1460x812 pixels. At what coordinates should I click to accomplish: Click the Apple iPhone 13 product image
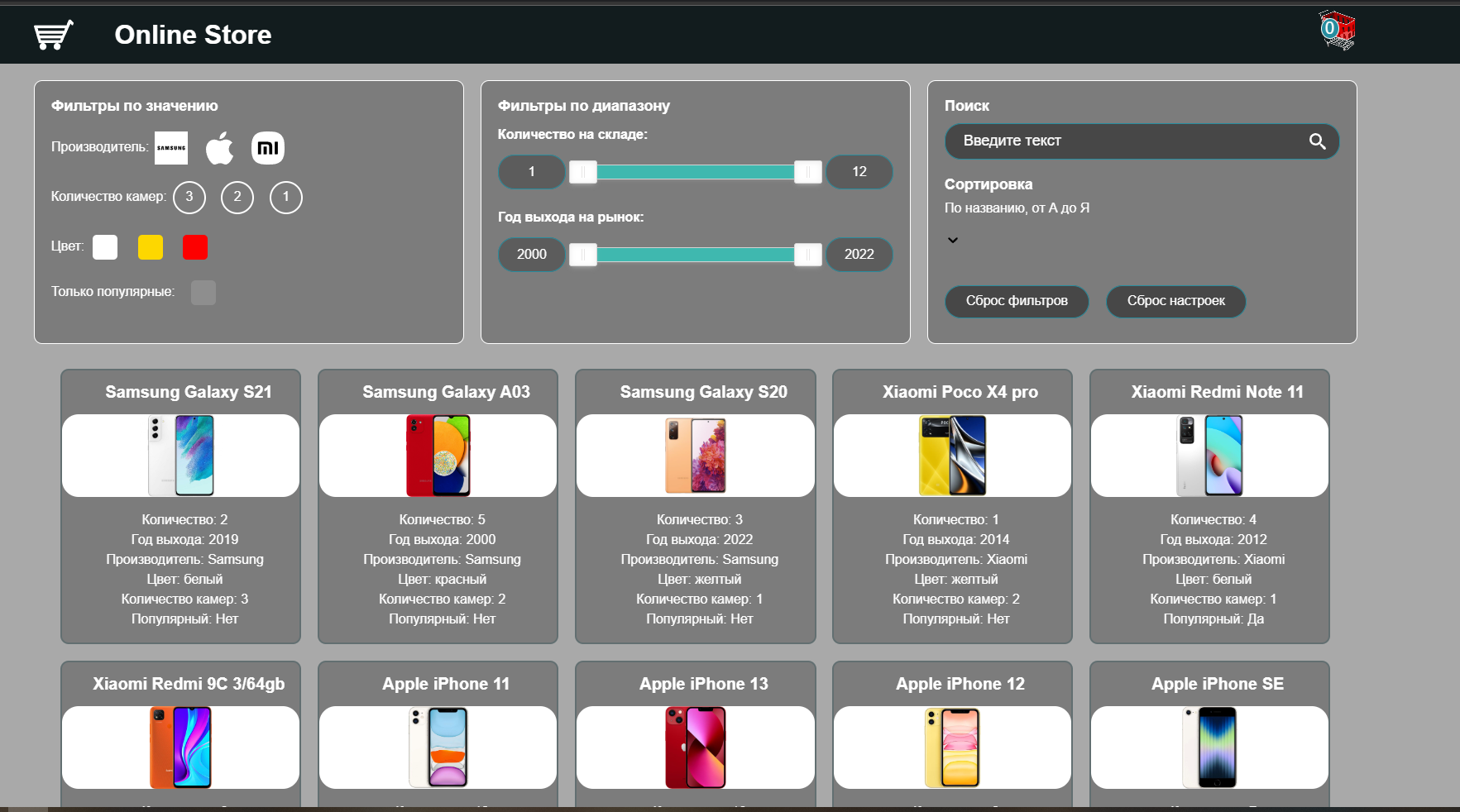pyautogui.click(x=695, y=747)
